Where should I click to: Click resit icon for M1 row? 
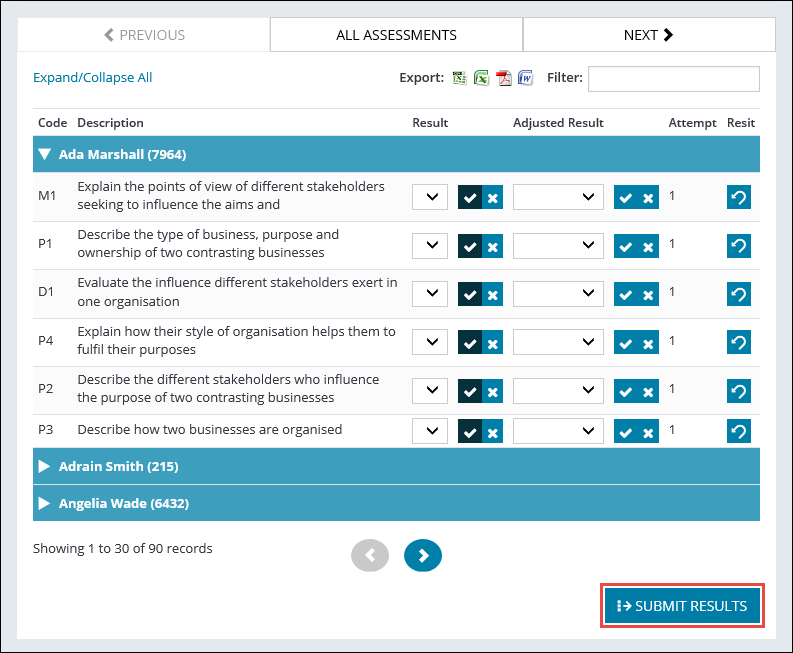click(739, 197)
